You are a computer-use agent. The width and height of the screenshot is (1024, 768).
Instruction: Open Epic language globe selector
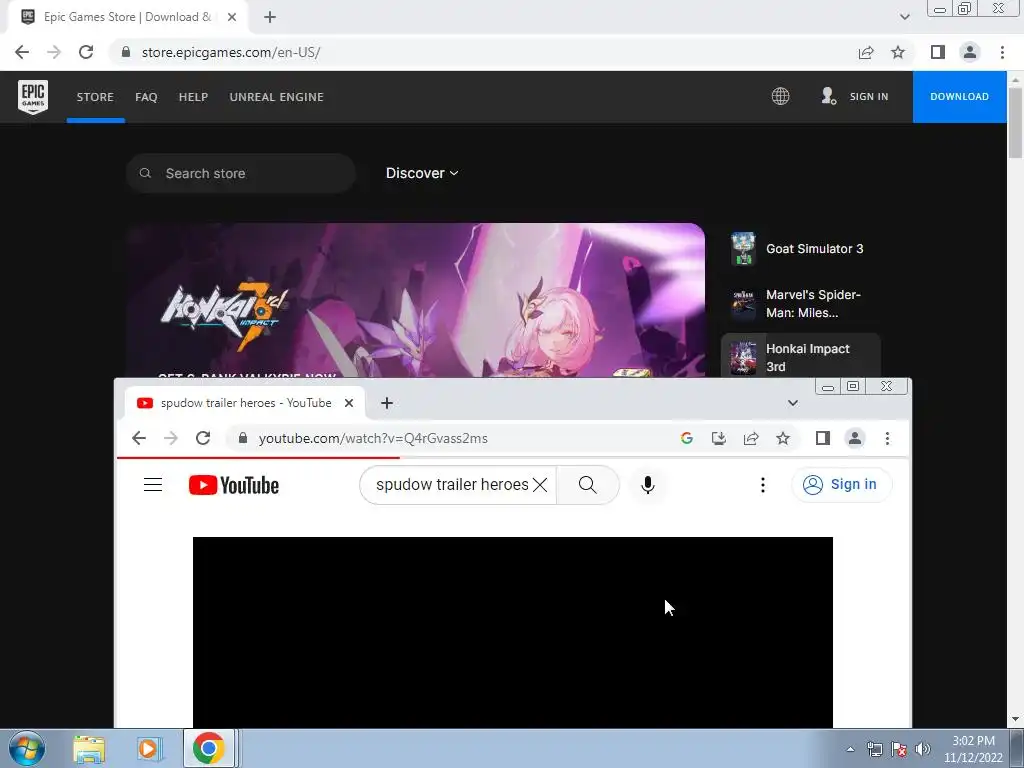click(780, 96)
